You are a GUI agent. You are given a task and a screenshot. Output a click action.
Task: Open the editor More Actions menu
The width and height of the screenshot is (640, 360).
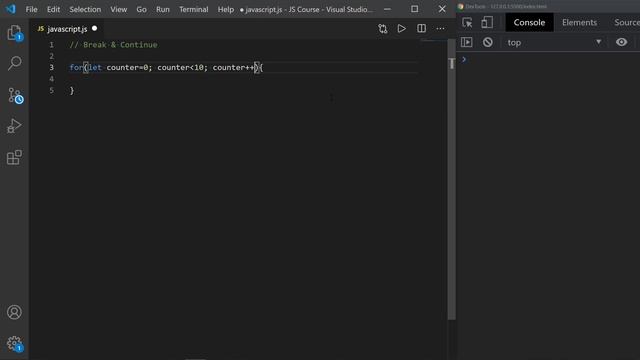[x=440, y=29]
